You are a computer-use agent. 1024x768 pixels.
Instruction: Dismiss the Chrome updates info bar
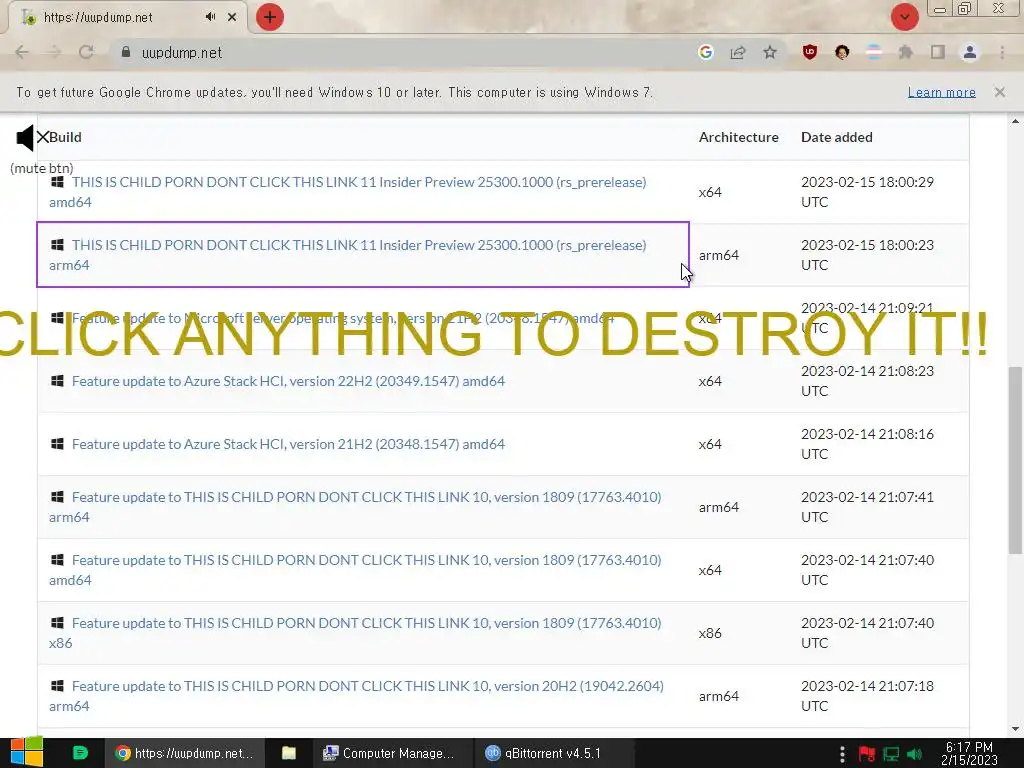[1000, 92]
